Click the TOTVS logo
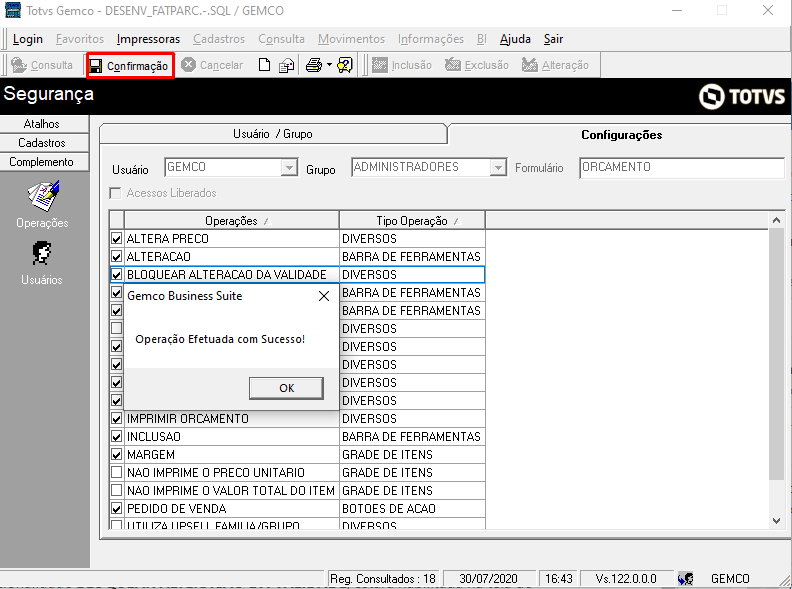This screenshot has height=589, width=792. coord(741,96)
